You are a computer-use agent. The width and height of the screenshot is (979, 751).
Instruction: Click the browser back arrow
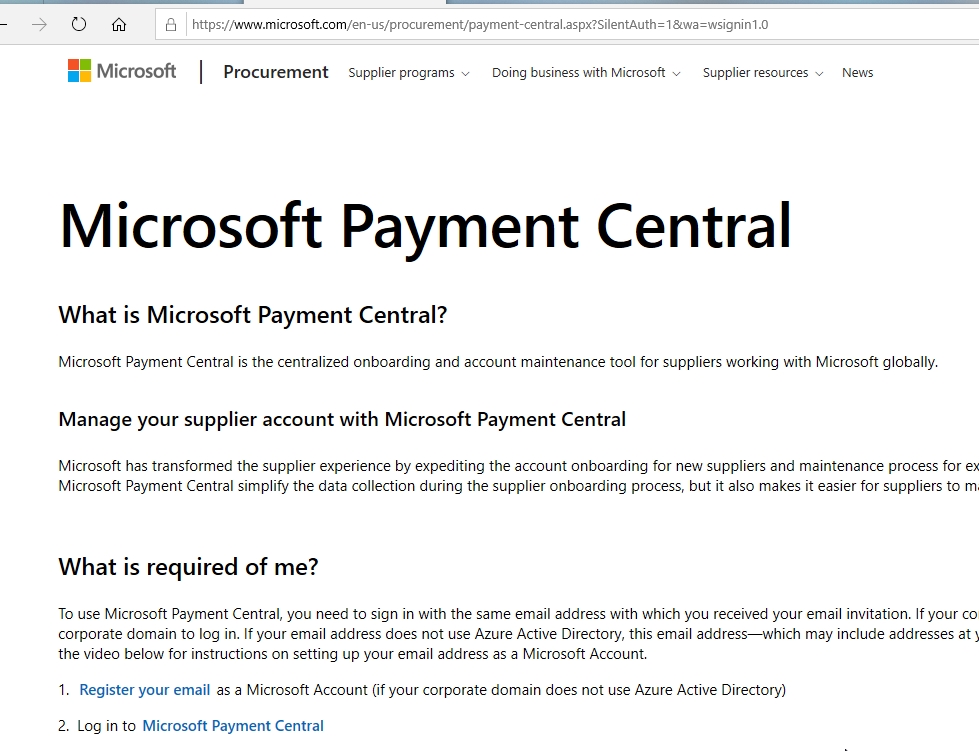point(5,24)
